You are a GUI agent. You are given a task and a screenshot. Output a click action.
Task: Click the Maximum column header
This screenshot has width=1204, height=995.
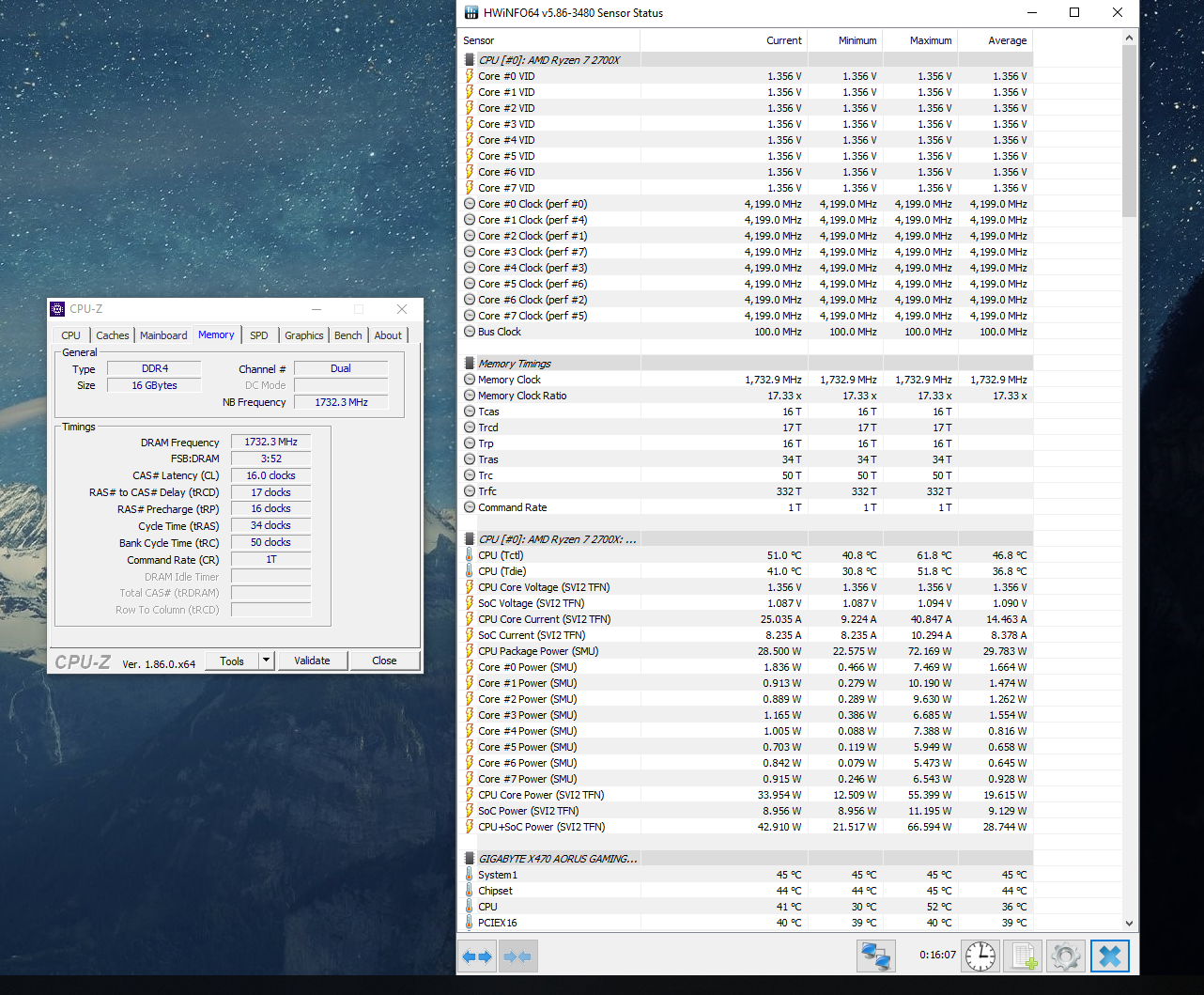pos(930,40)
